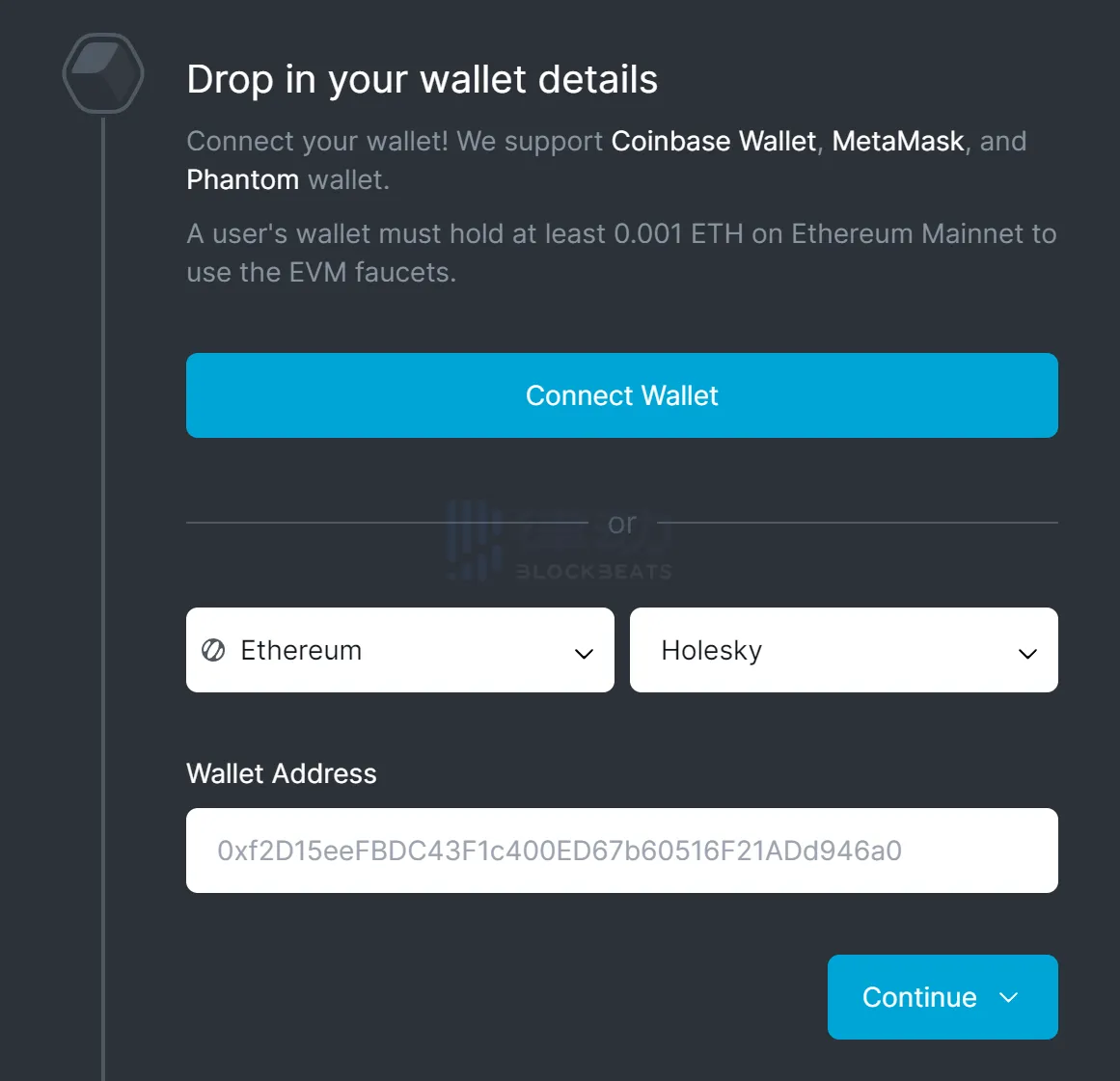Image resolution: width=1120 pixels, height=1081 pixels.
Task: Click the Wallet Address label
Action: (281, 773)
